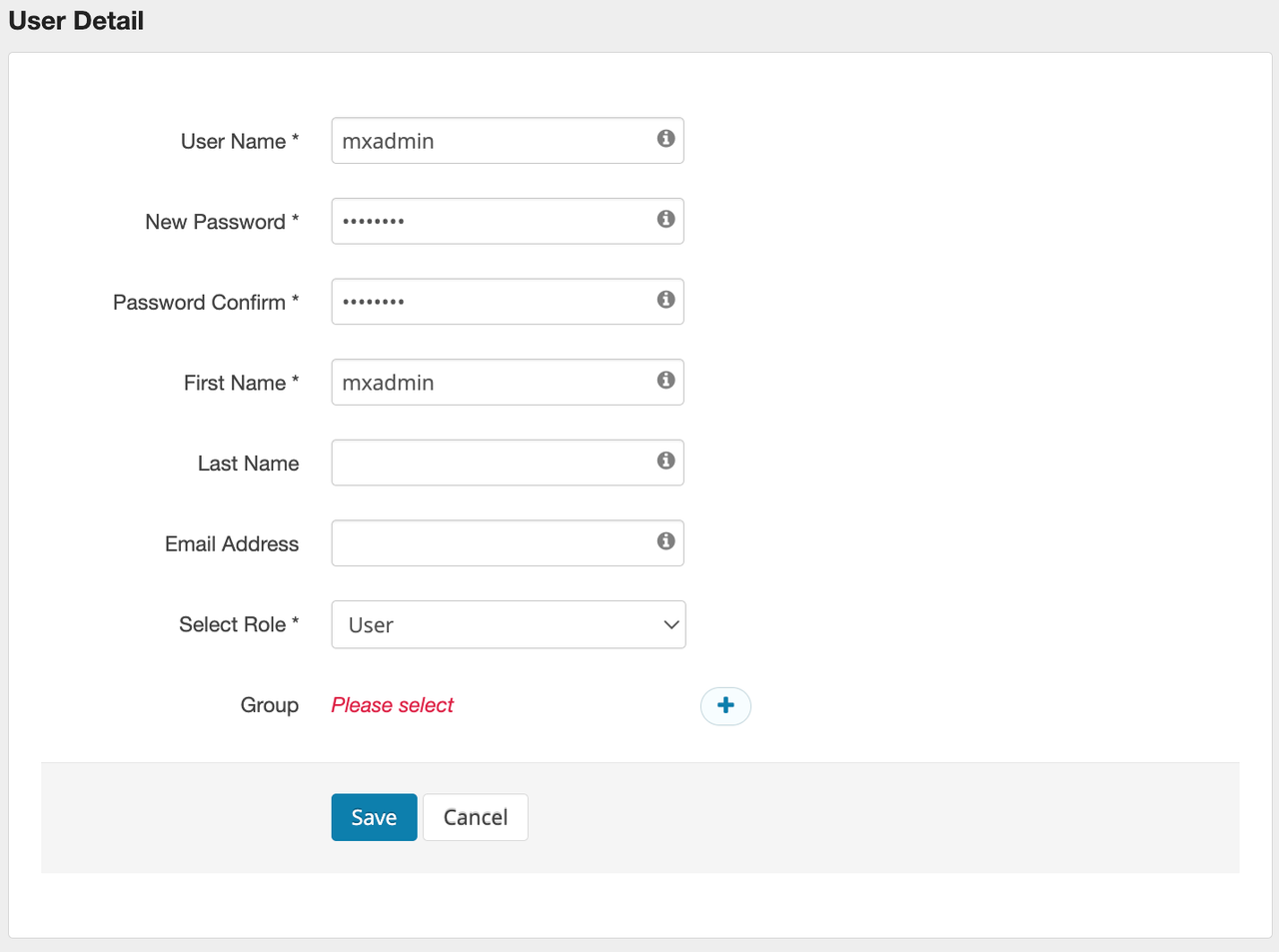Click the 'New Password *' label
The image size is (1279, 952).
click(222, 222)
